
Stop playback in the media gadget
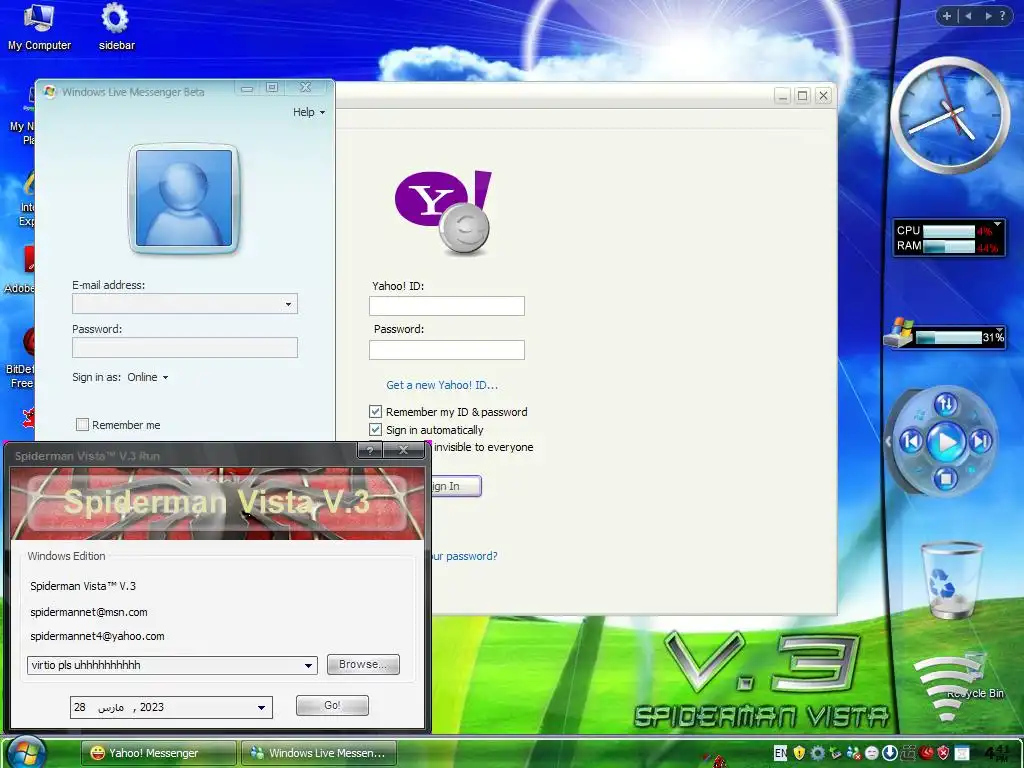point(945,478)
